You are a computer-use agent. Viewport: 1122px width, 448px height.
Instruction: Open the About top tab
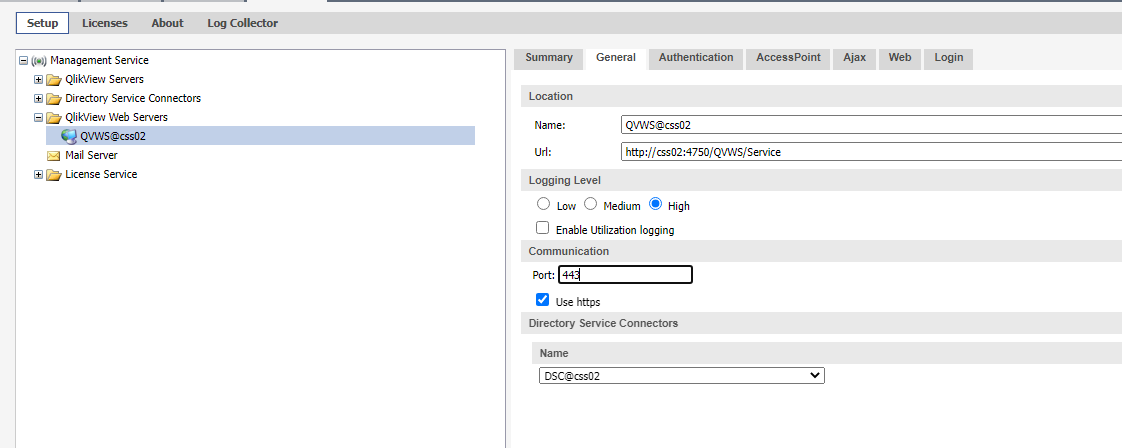click(x=167, y=23)
